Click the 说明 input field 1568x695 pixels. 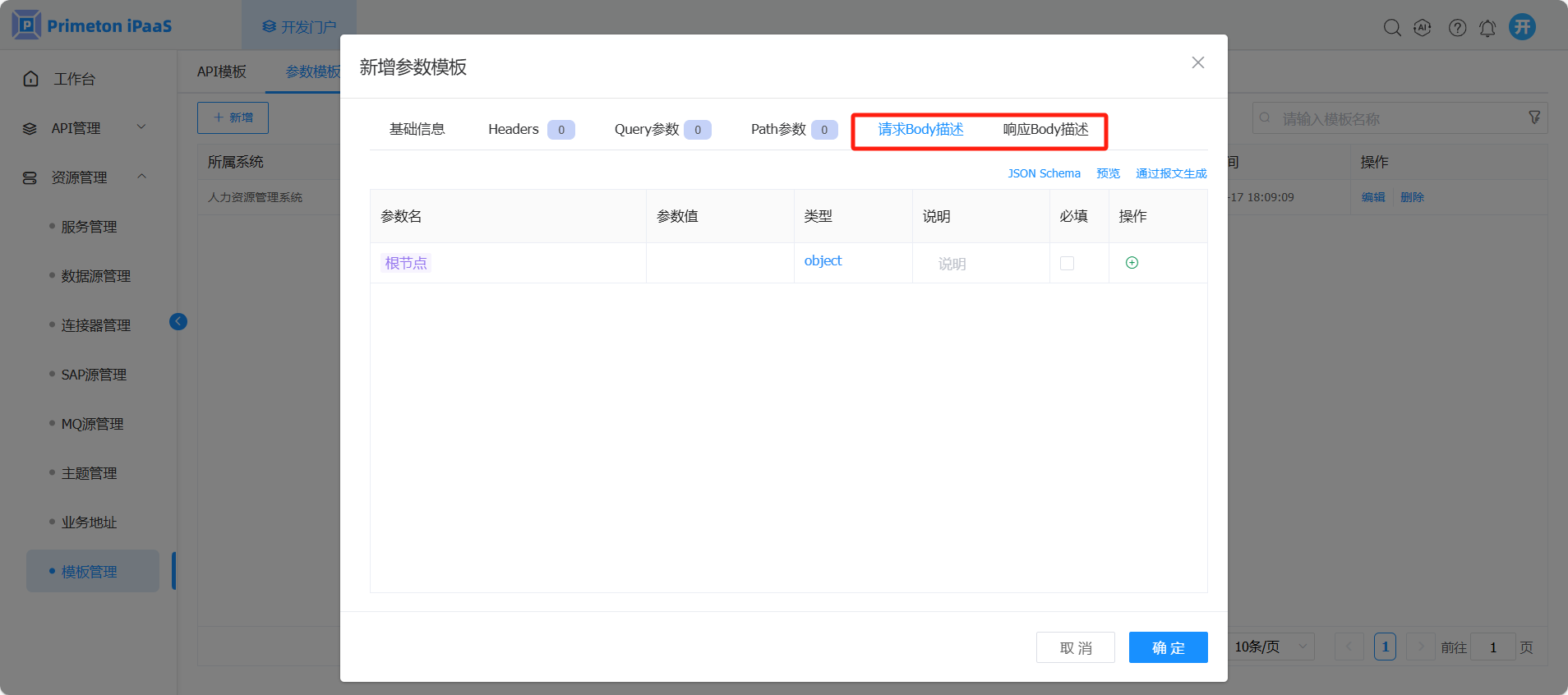(x=980, y=264)
